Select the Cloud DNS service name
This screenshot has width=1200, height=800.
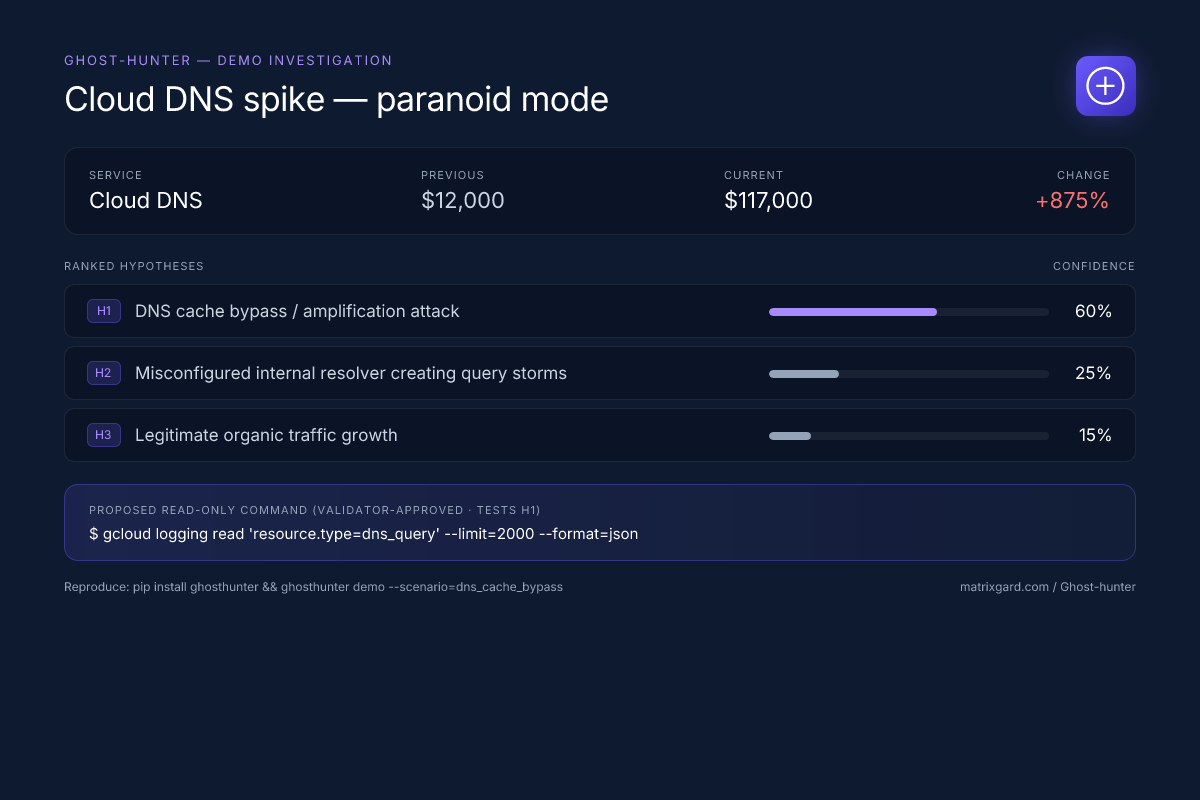pos(146,201)
